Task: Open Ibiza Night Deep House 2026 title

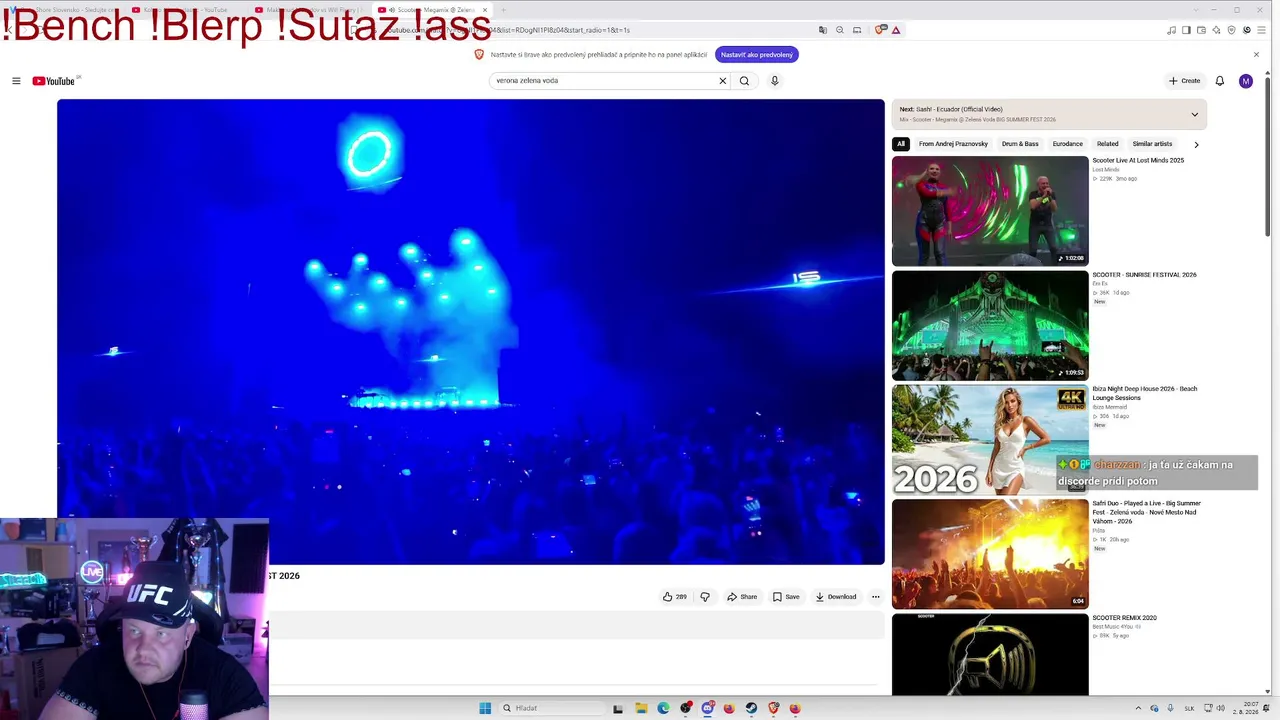Action: pyautogui.click(x=1145, y=393)
